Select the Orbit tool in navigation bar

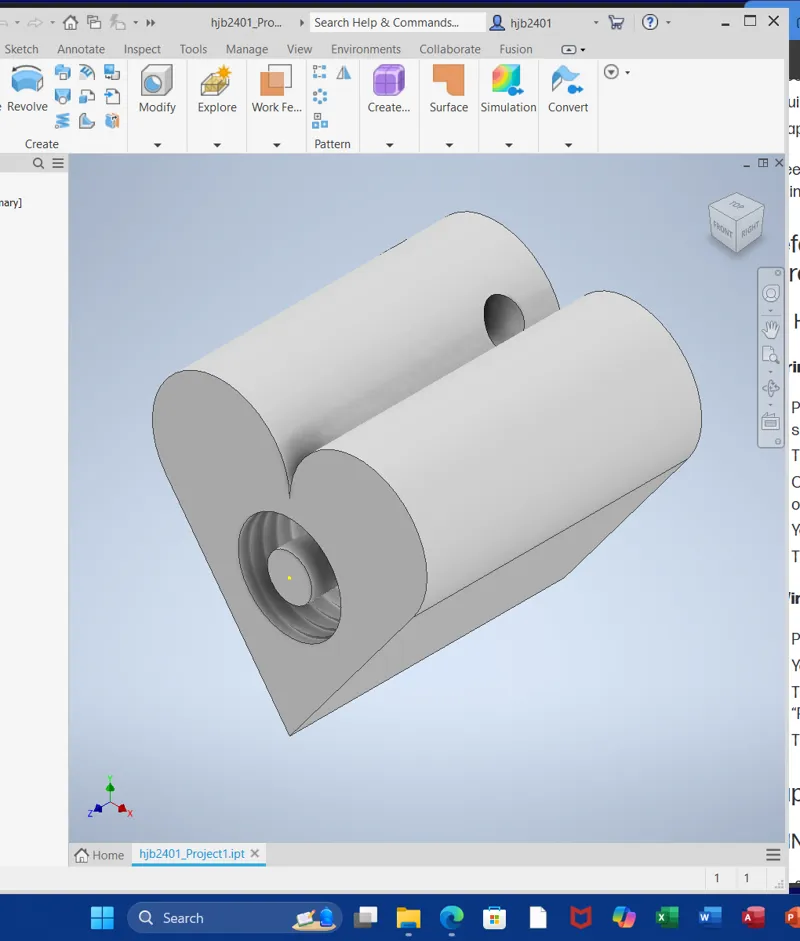click(x=771, y=388)
